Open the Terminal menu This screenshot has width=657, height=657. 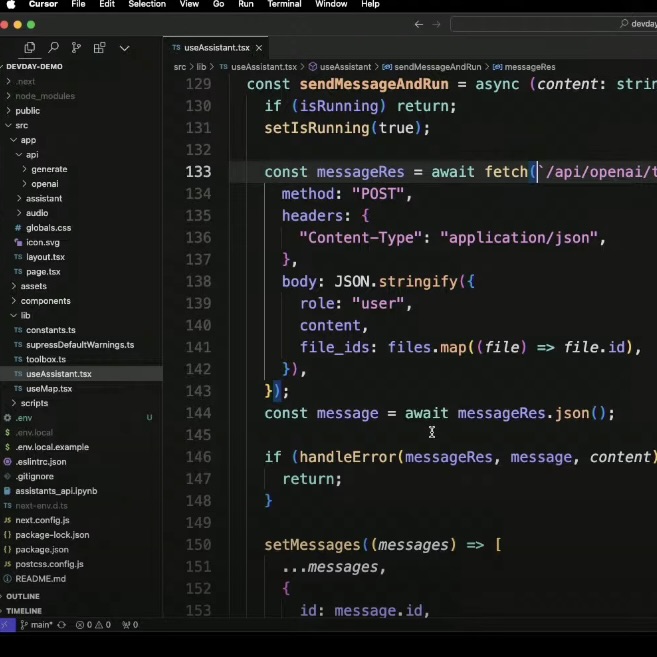pyautogui.click(x=284, y=5)
